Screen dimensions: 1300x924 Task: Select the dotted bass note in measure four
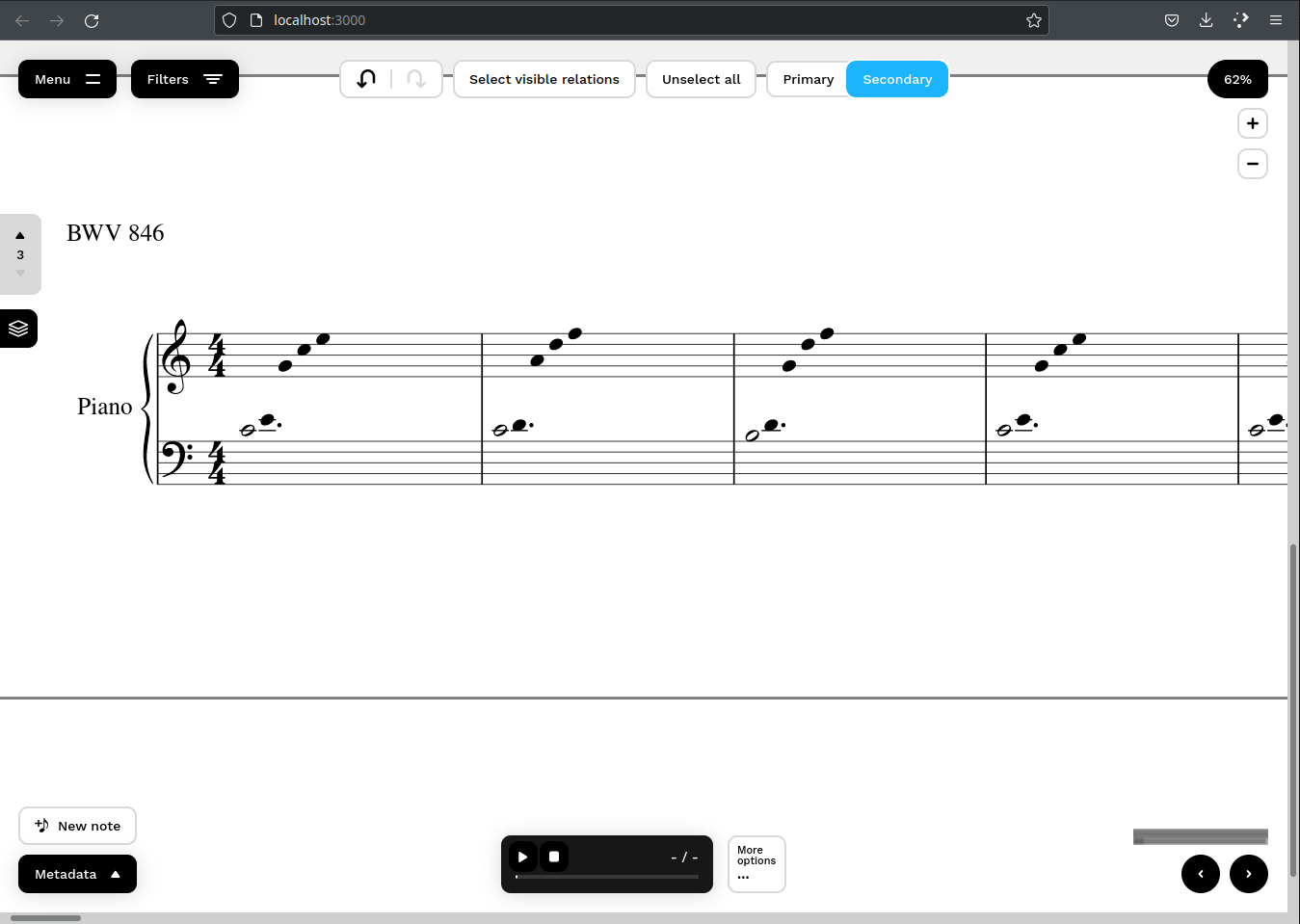pos(1024,420)
